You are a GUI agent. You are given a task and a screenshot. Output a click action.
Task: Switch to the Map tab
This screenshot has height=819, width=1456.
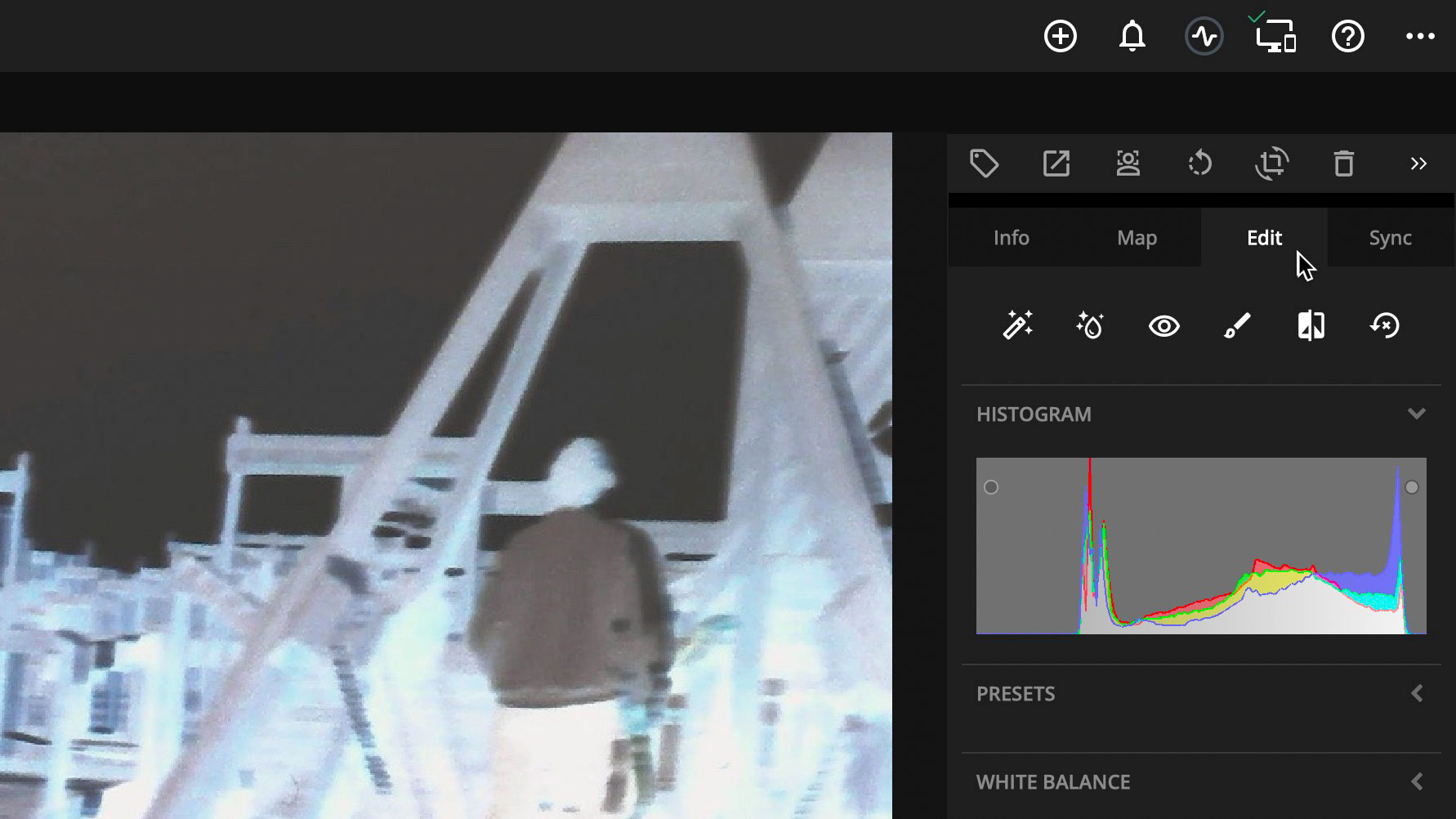(1137, 238)
